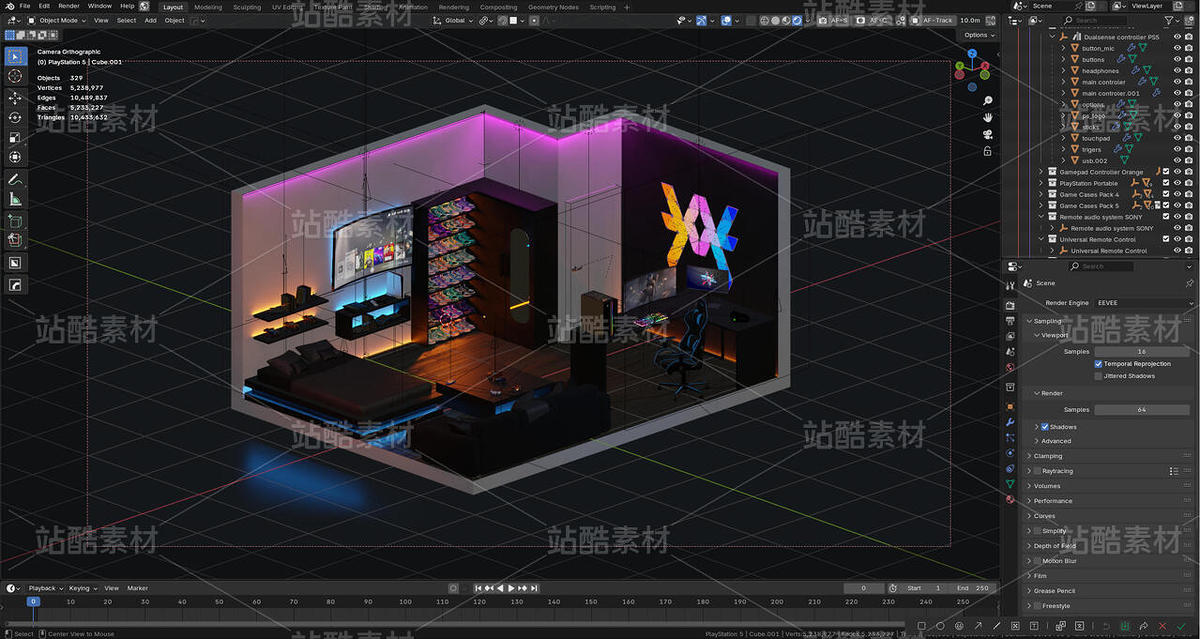
Task: Open the Object Data properties tab icon
Action: [1010, 484]
